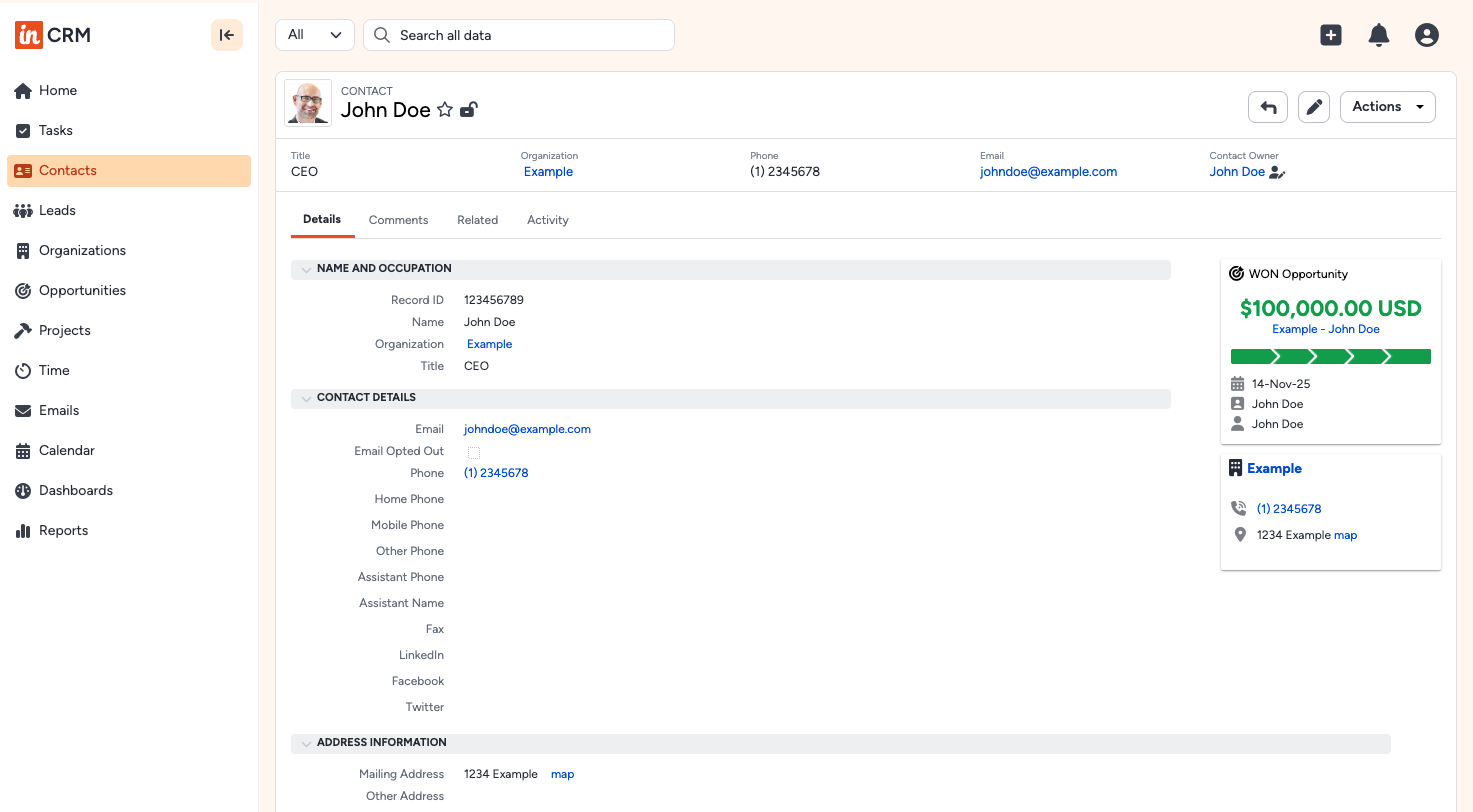Tick the Email Opted Out checkbox
The height and width of the screenshot is (812, 1473).
pyautogui.click(x=472, y=452)
